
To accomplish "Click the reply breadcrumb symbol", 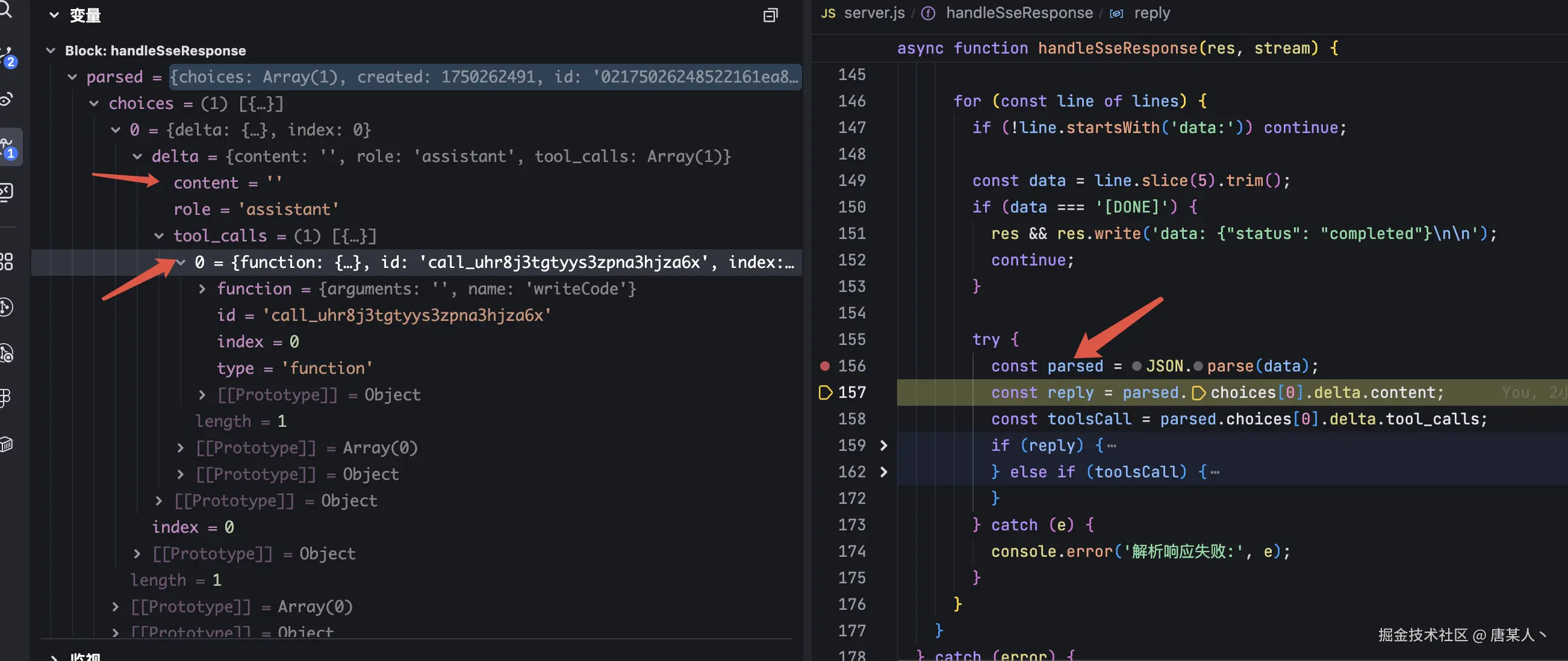I will pos(1151,13).
